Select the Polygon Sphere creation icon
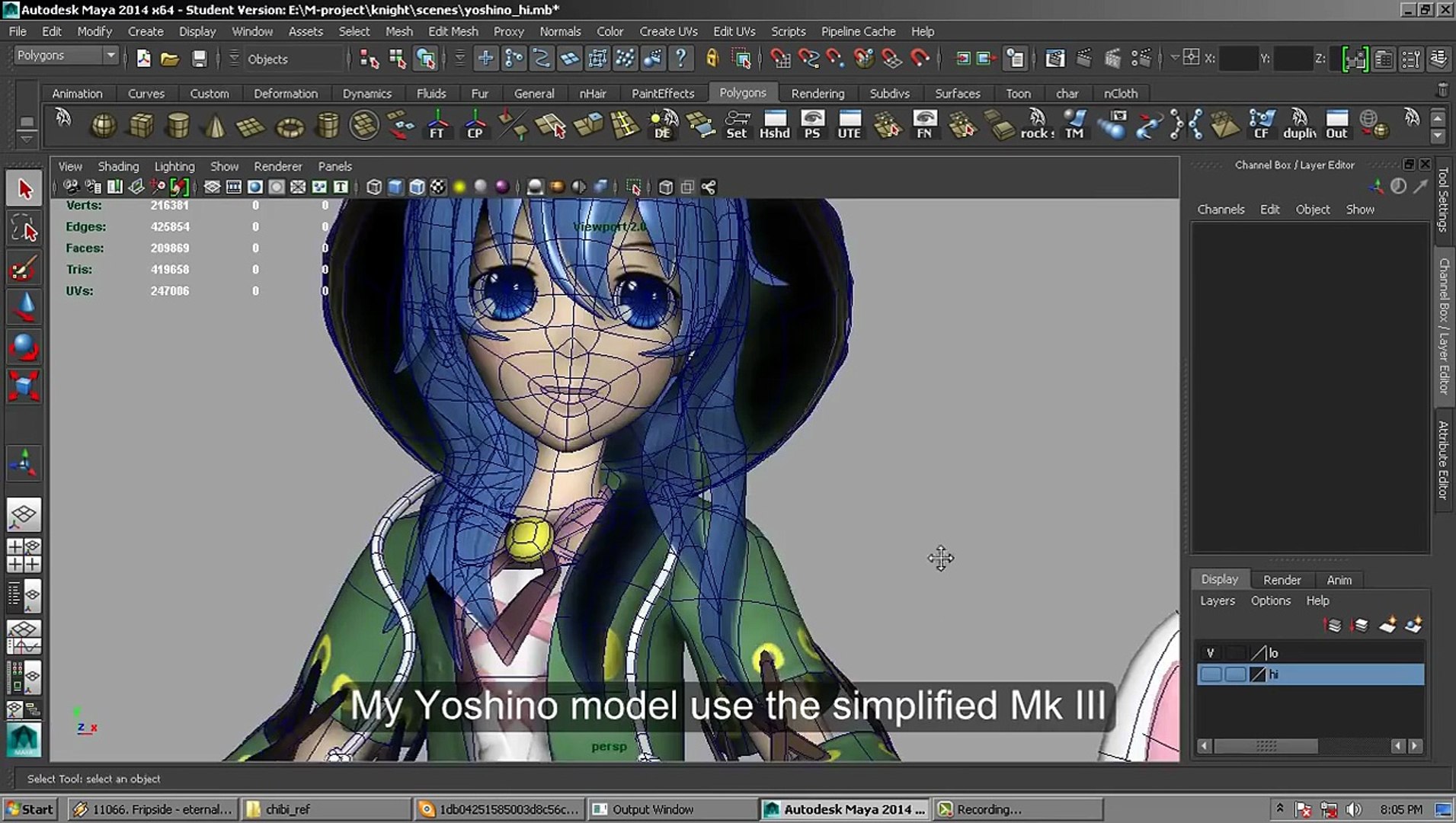Viewport: 1456px width, 823px height. coord(104,126)
